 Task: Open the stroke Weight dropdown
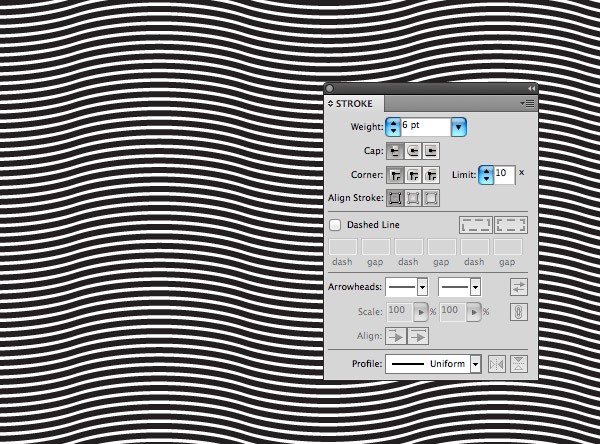[x=459, y=127]
